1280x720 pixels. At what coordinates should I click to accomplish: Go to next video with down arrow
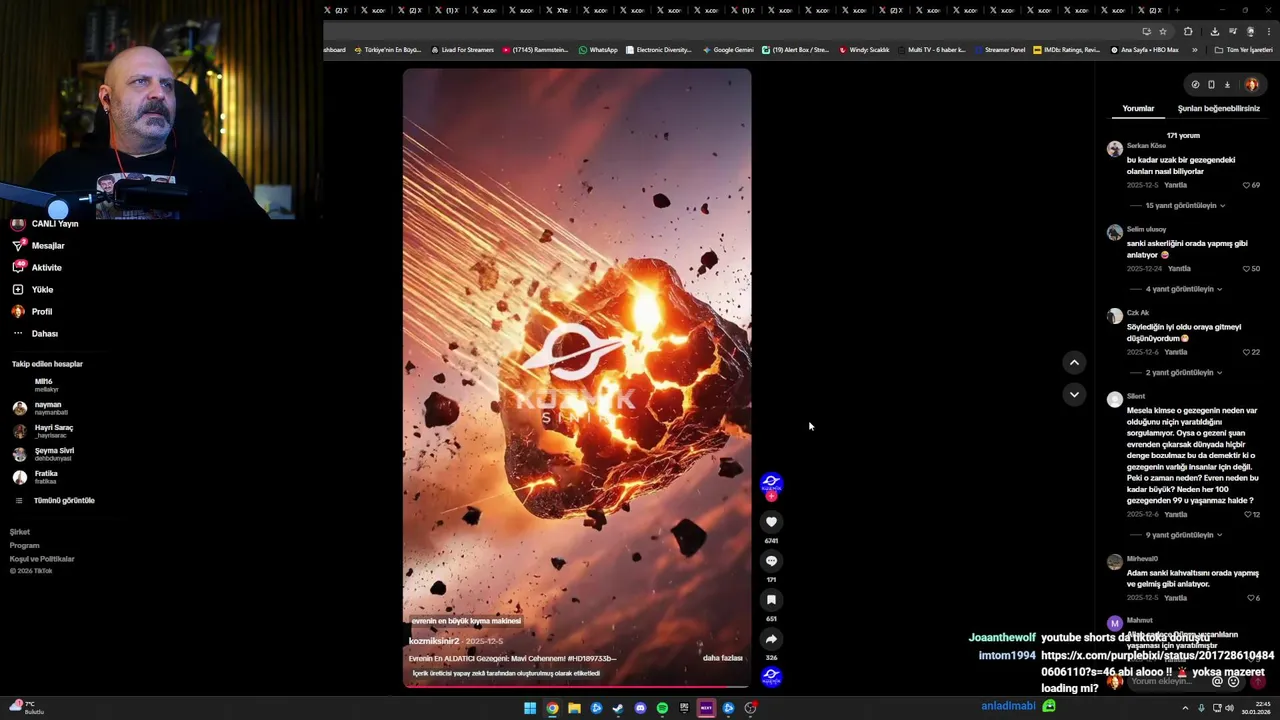[x=1074, y=395]
